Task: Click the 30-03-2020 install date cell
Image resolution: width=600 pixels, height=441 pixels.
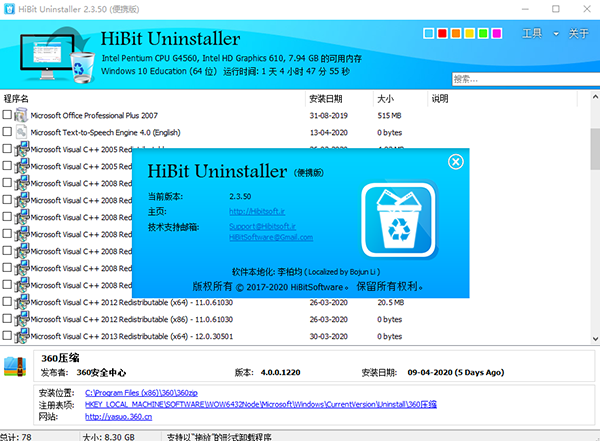Action: [329, 336]
